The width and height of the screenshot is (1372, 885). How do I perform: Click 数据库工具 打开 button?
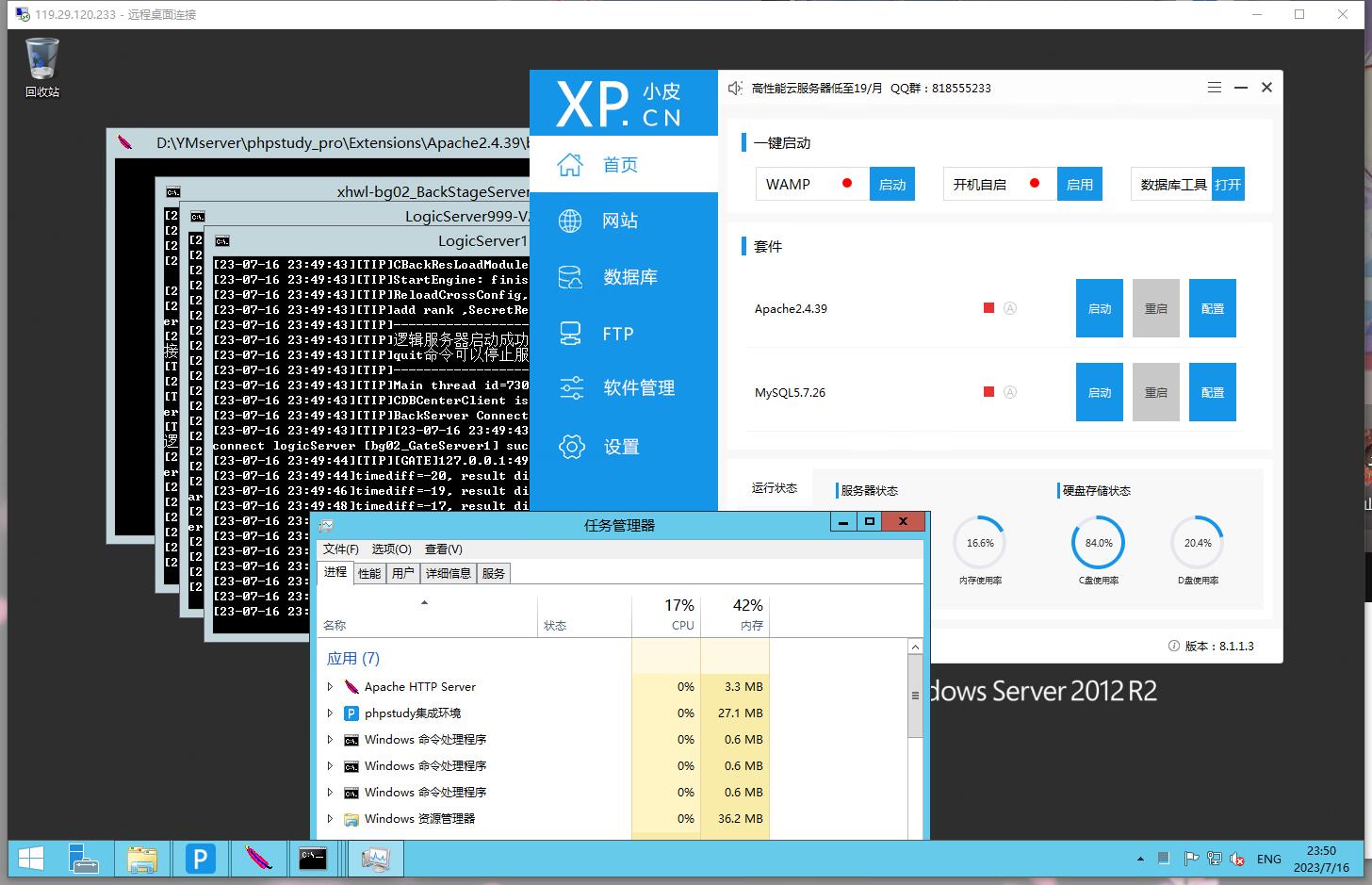(x=1228, y=184)
